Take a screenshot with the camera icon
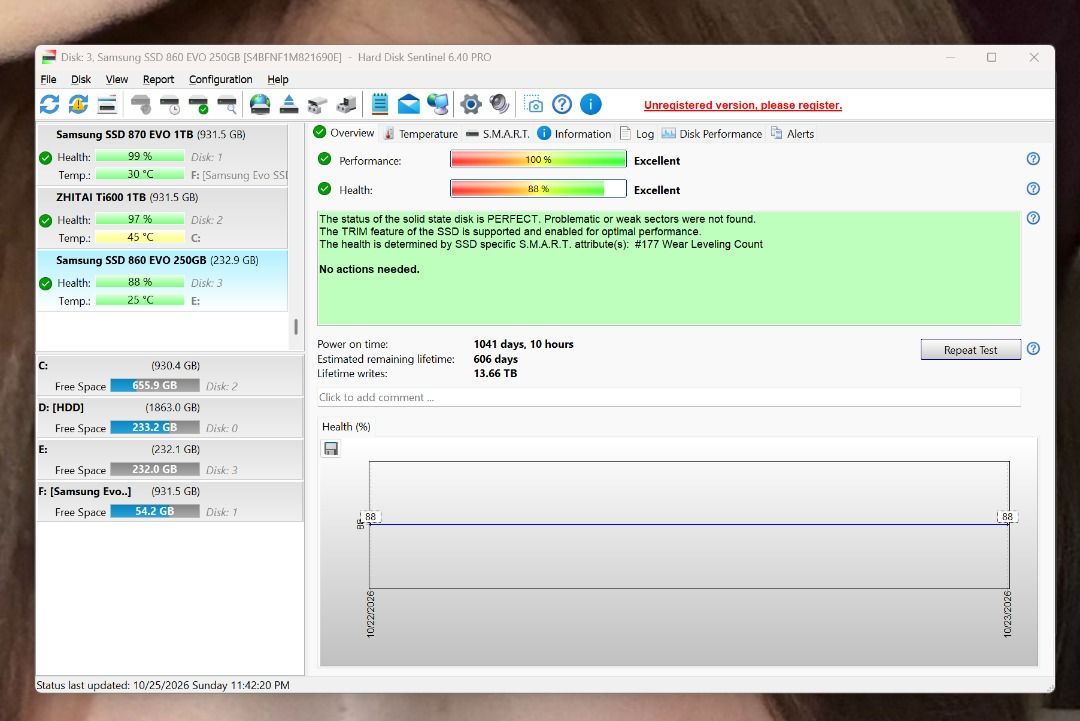 (533, 105)
